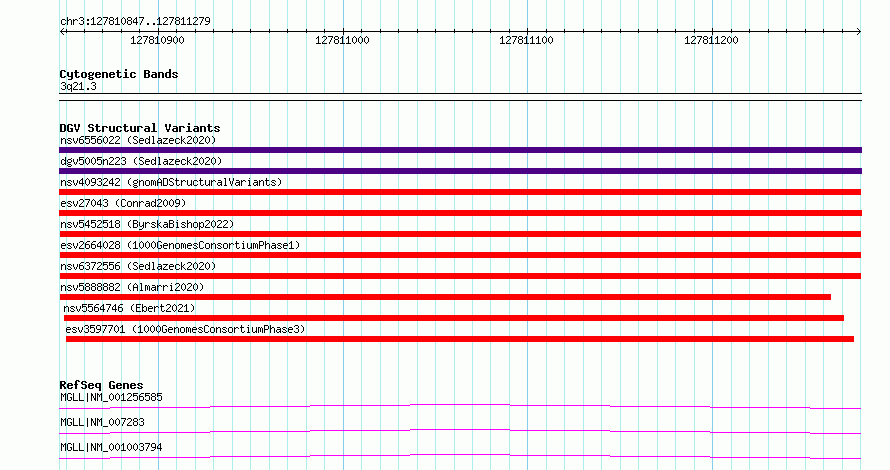Open the DGV Structural Variants track header
890x470 pixels.
(x=140, y=128)
